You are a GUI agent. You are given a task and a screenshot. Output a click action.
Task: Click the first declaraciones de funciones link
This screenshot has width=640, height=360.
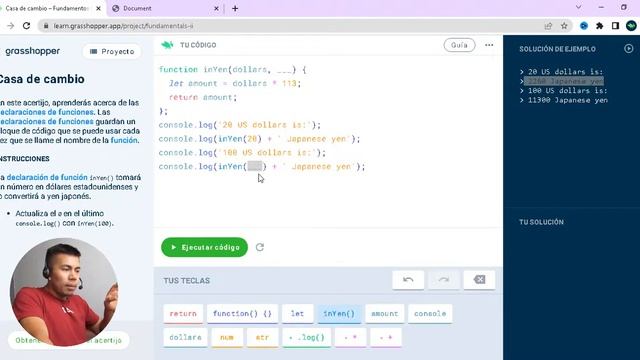point(47,112)
